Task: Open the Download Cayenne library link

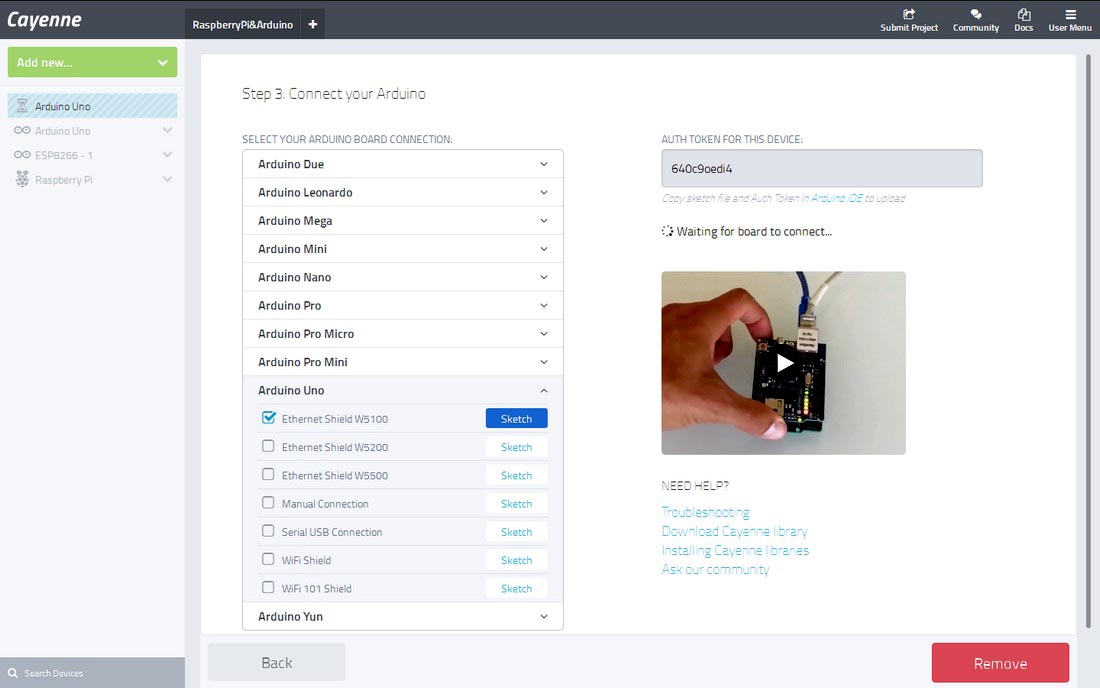Action: coord(735,532)
